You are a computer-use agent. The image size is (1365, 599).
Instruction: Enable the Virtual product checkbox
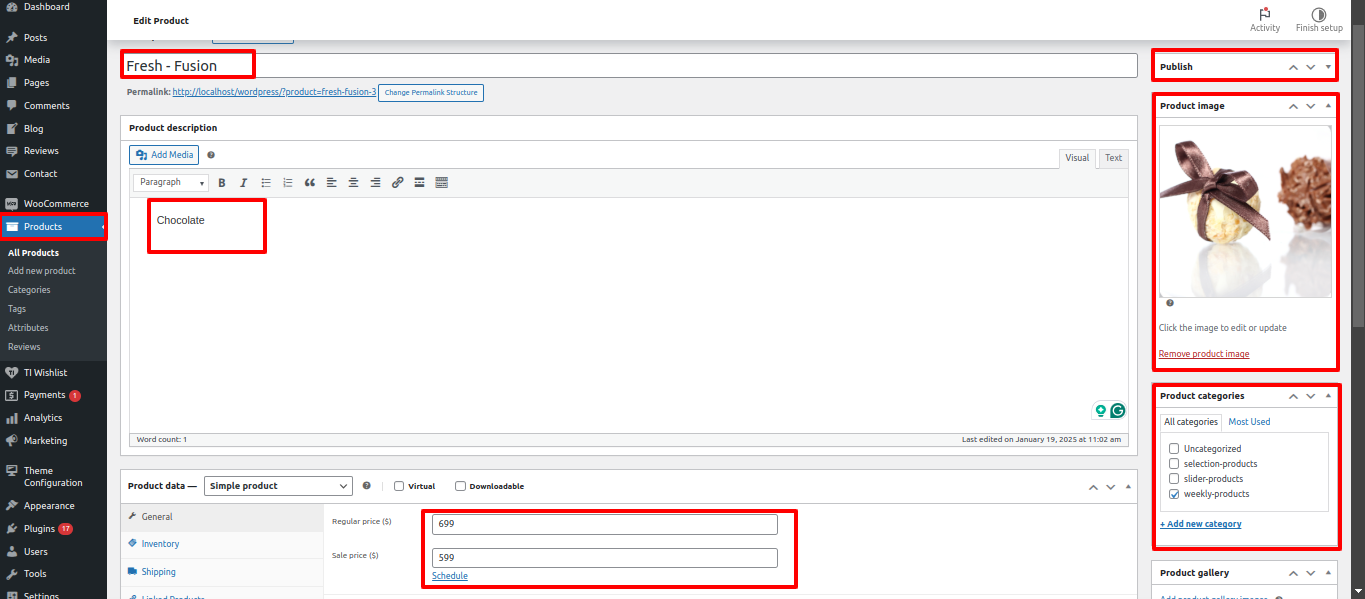tap(399, 486)
